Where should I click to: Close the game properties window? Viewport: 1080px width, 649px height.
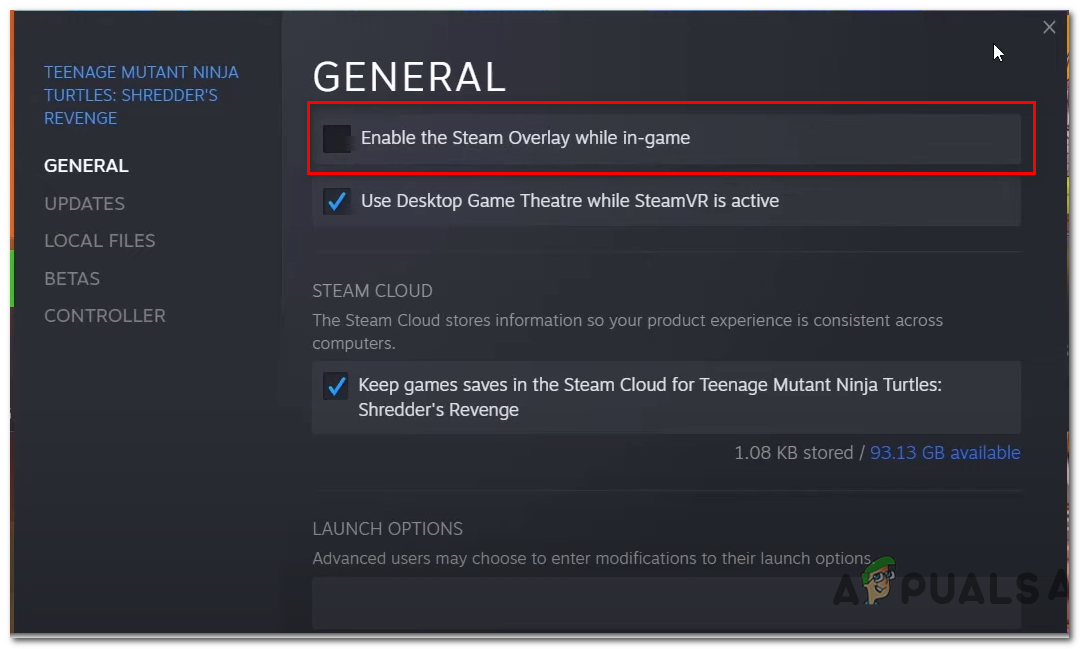1049,28
